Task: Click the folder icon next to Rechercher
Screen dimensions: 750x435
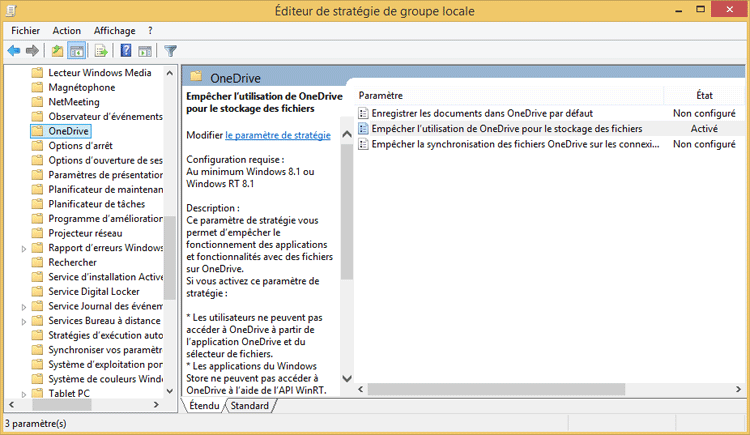Action: (x=37, y=262)
